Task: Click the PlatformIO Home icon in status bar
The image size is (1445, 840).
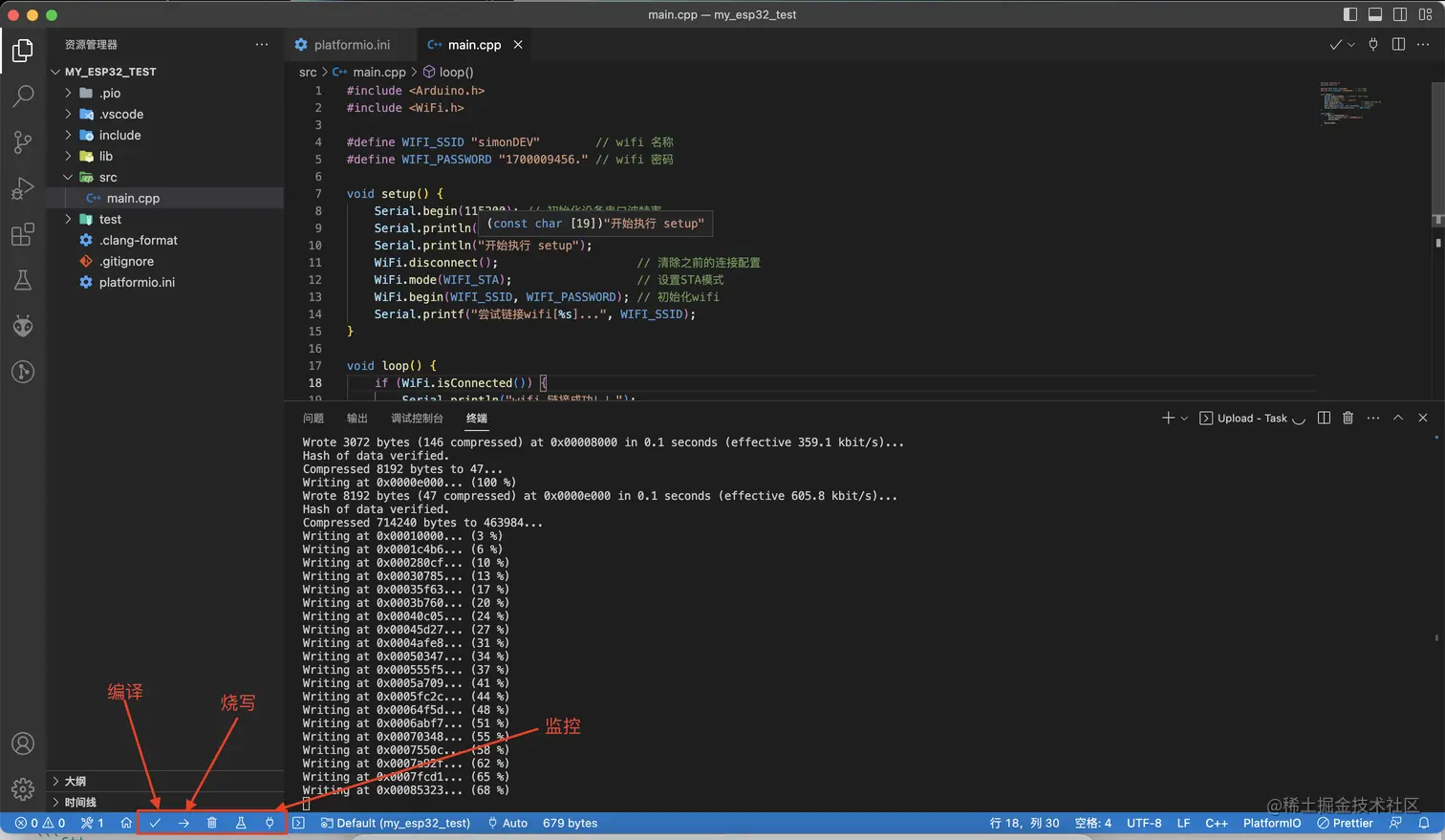Action: [x=126, y=823]
